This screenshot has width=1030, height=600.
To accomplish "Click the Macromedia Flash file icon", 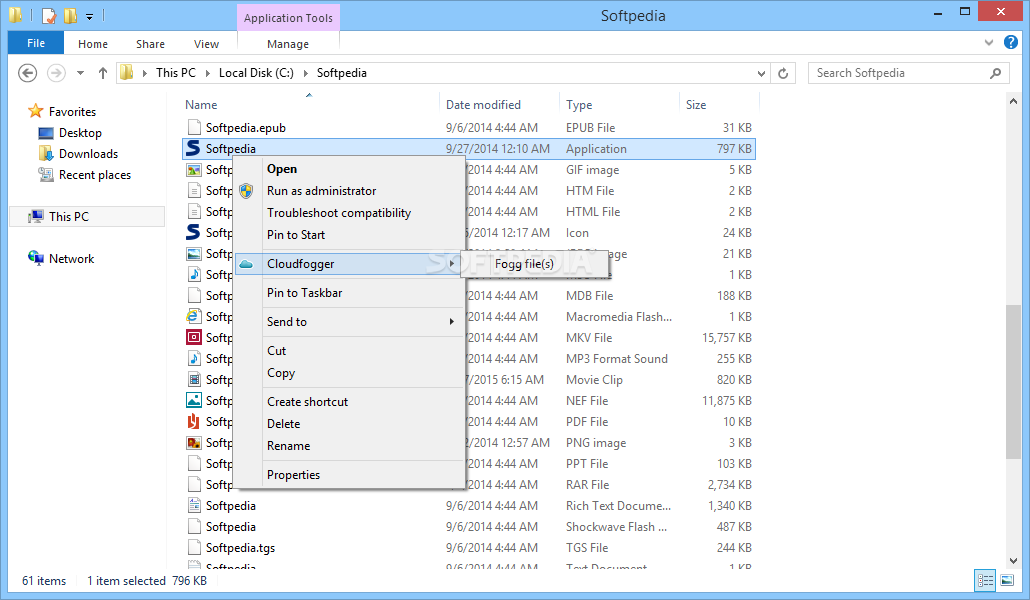I will pos(193,316).
